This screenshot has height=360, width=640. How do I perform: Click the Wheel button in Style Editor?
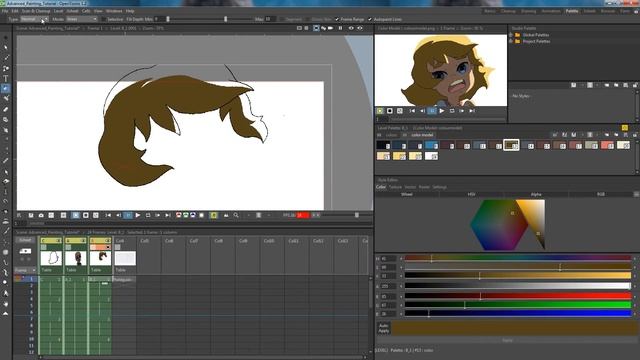tap(407, 194)
